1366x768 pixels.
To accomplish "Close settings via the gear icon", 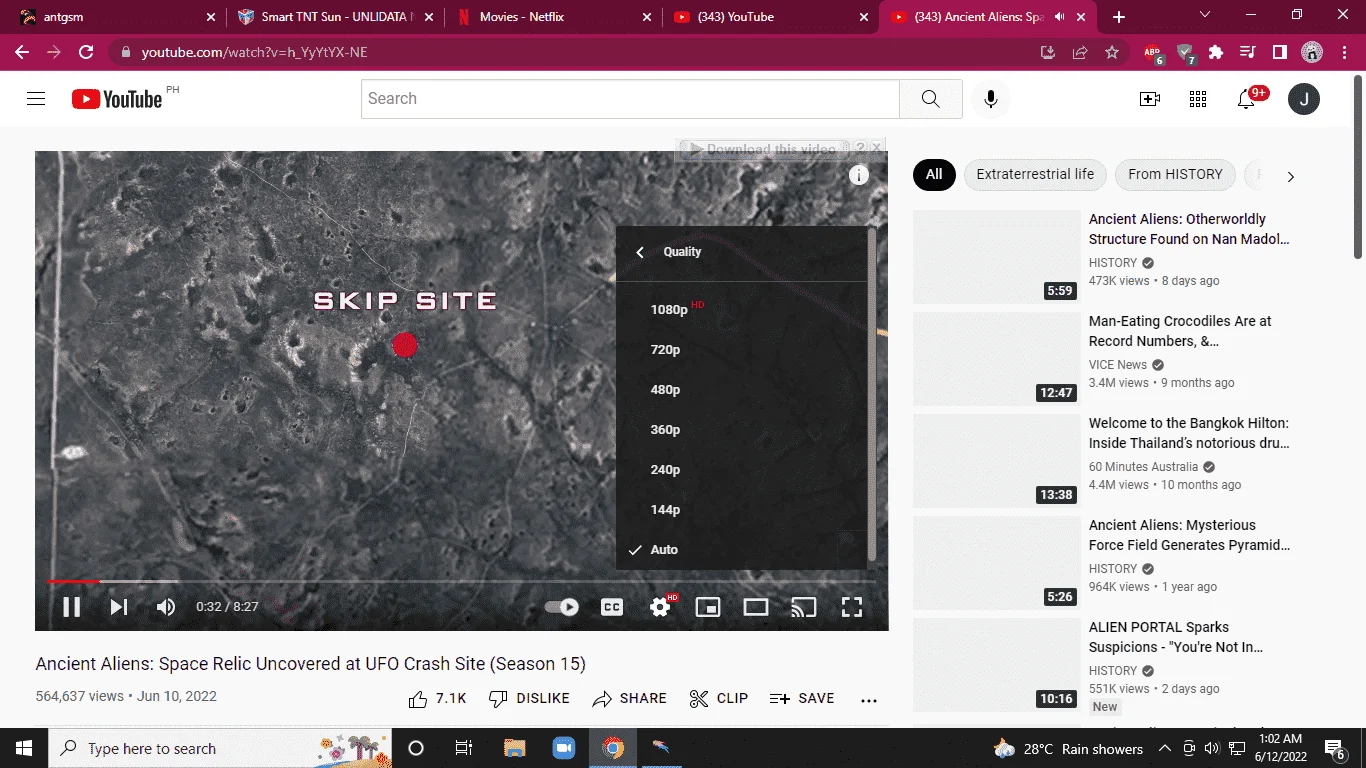I will point(660,607).
